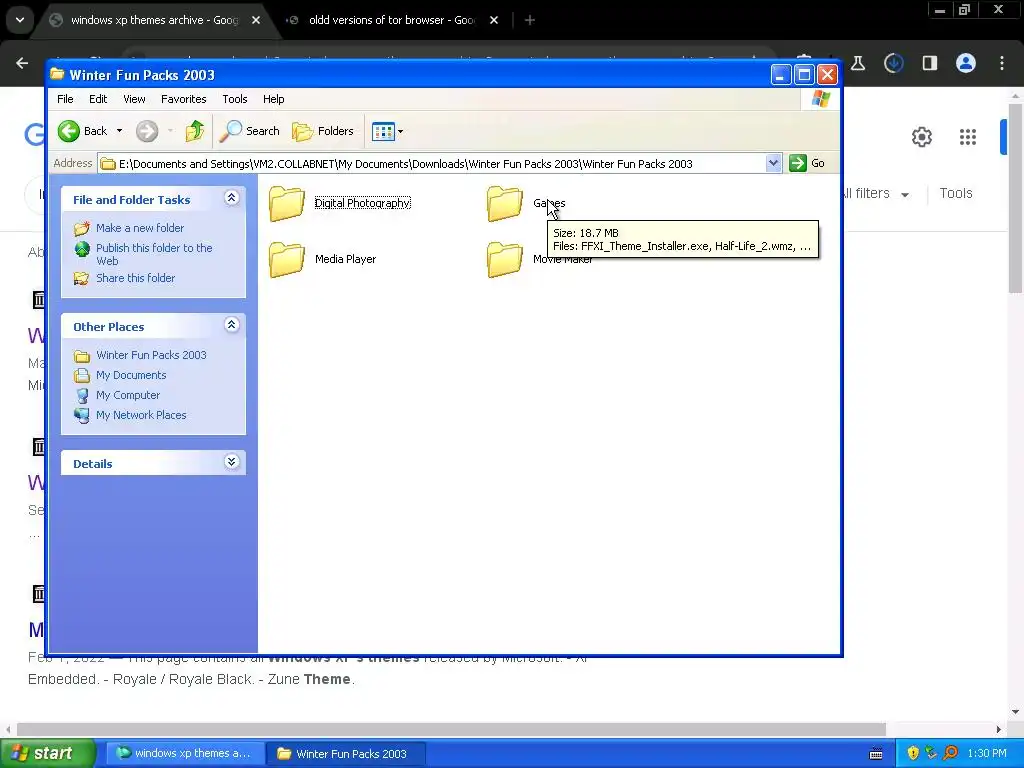
Task: Open the Tools menu in Explorer
Action: (234, 99)
